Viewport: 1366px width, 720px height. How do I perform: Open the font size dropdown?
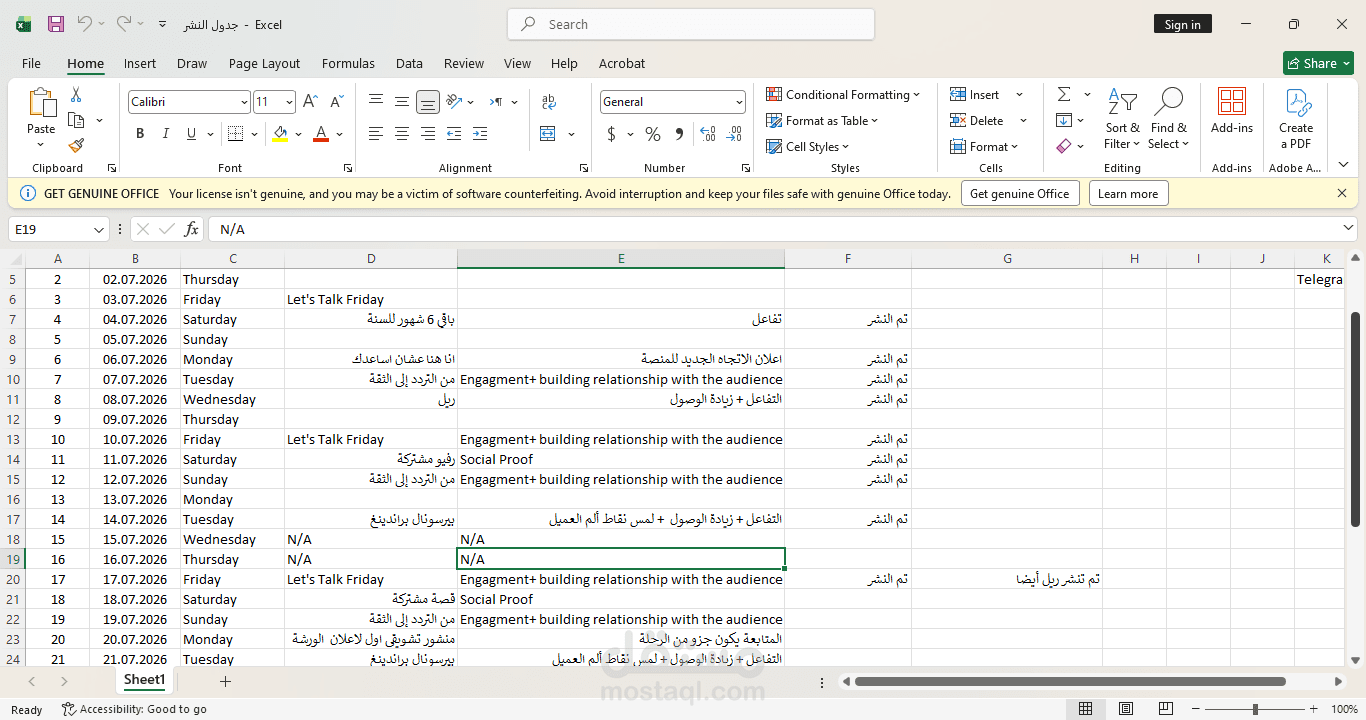(x=289, y=102)
